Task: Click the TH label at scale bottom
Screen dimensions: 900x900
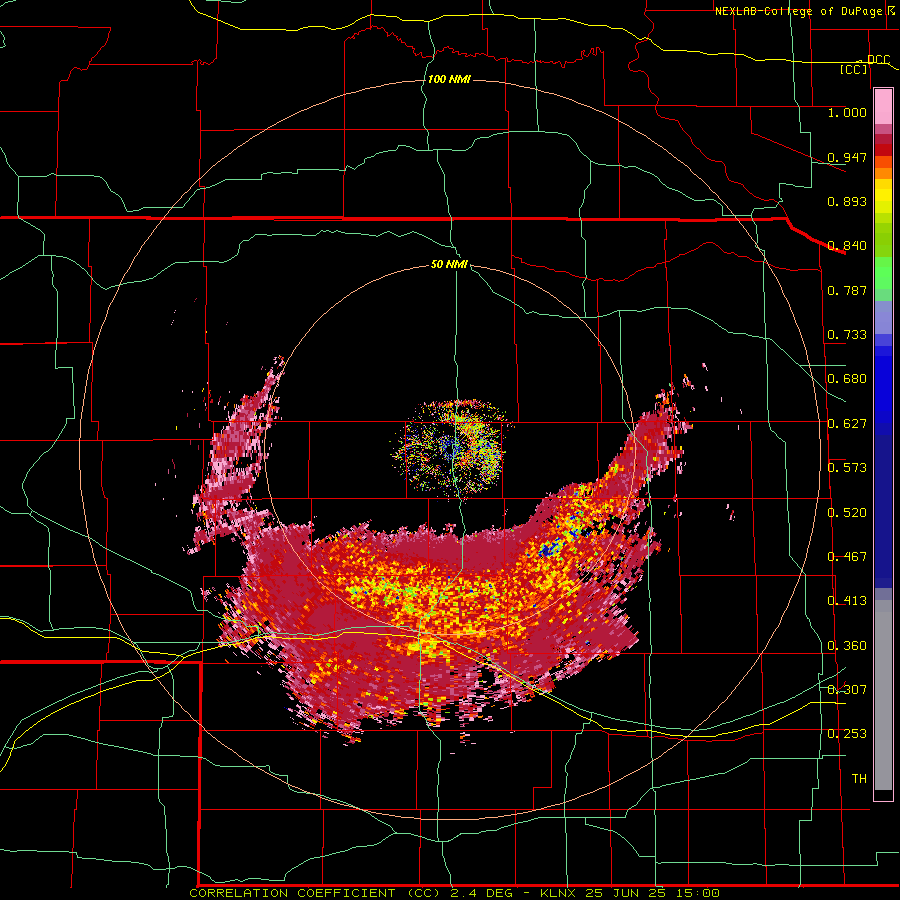Action: 859,779
